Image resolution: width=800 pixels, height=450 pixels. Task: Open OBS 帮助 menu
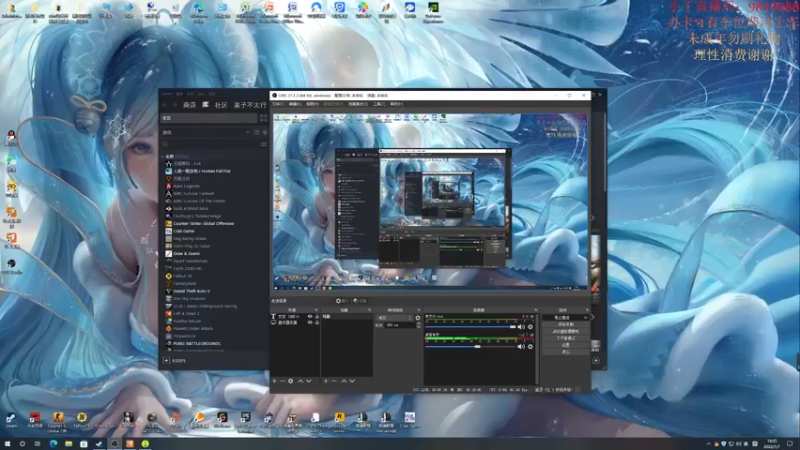[396, 104]
